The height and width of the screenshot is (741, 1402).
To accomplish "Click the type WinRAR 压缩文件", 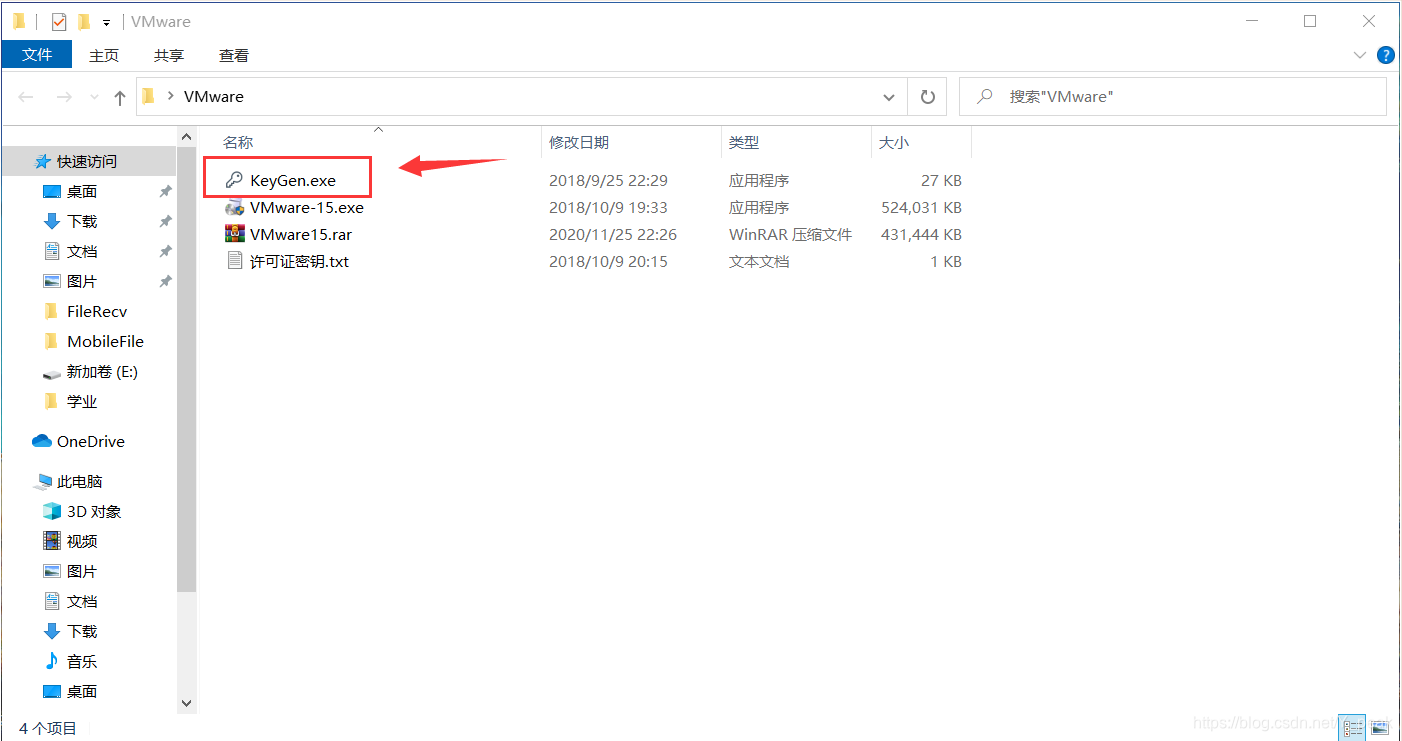I will click(790, 235).
